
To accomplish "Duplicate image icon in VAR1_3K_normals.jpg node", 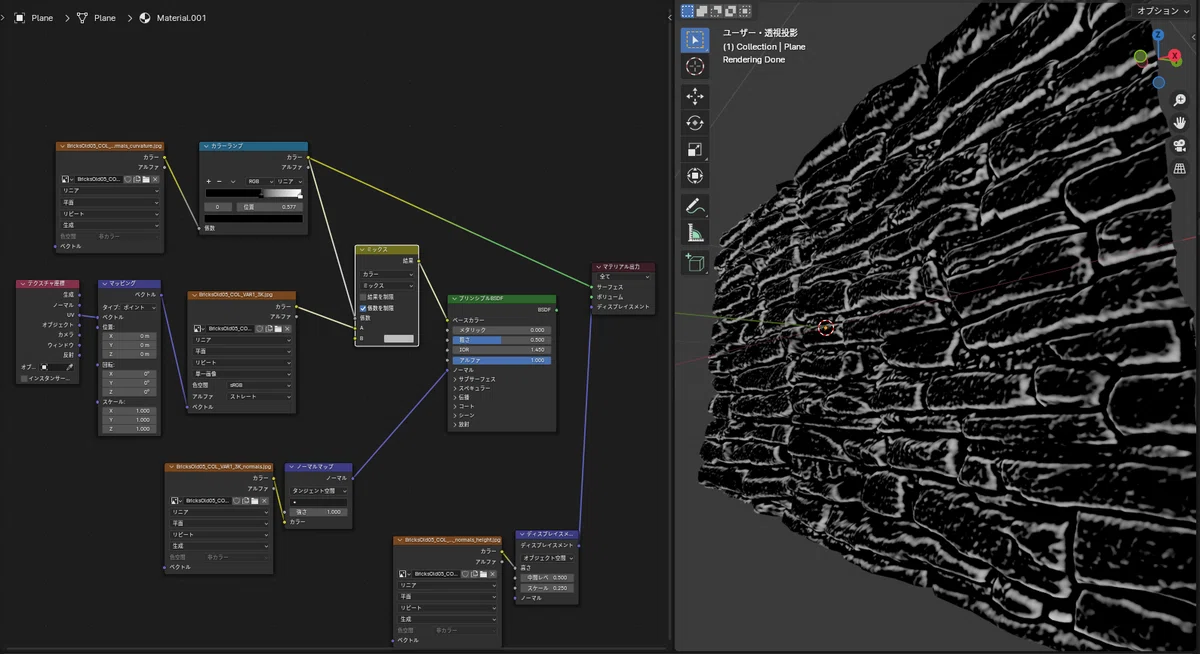I will coord(246,500).
